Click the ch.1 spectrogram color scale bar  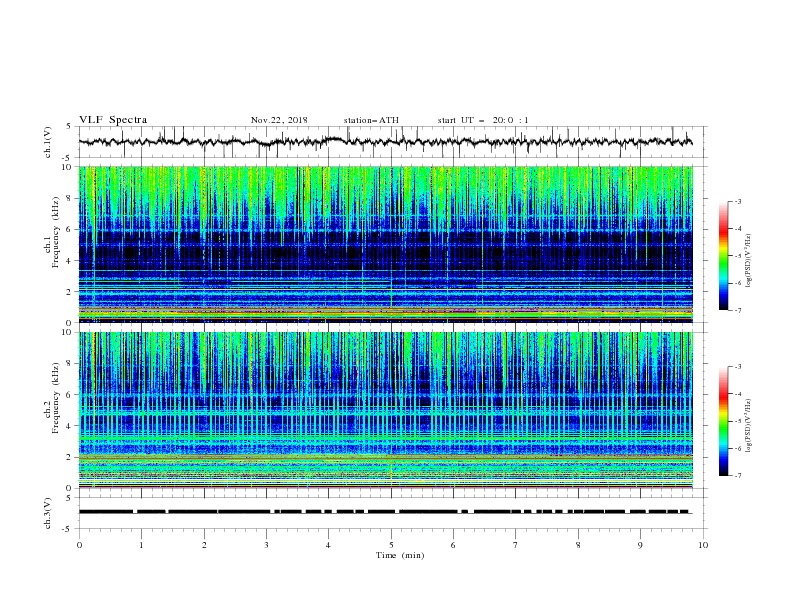coord(724,256)
